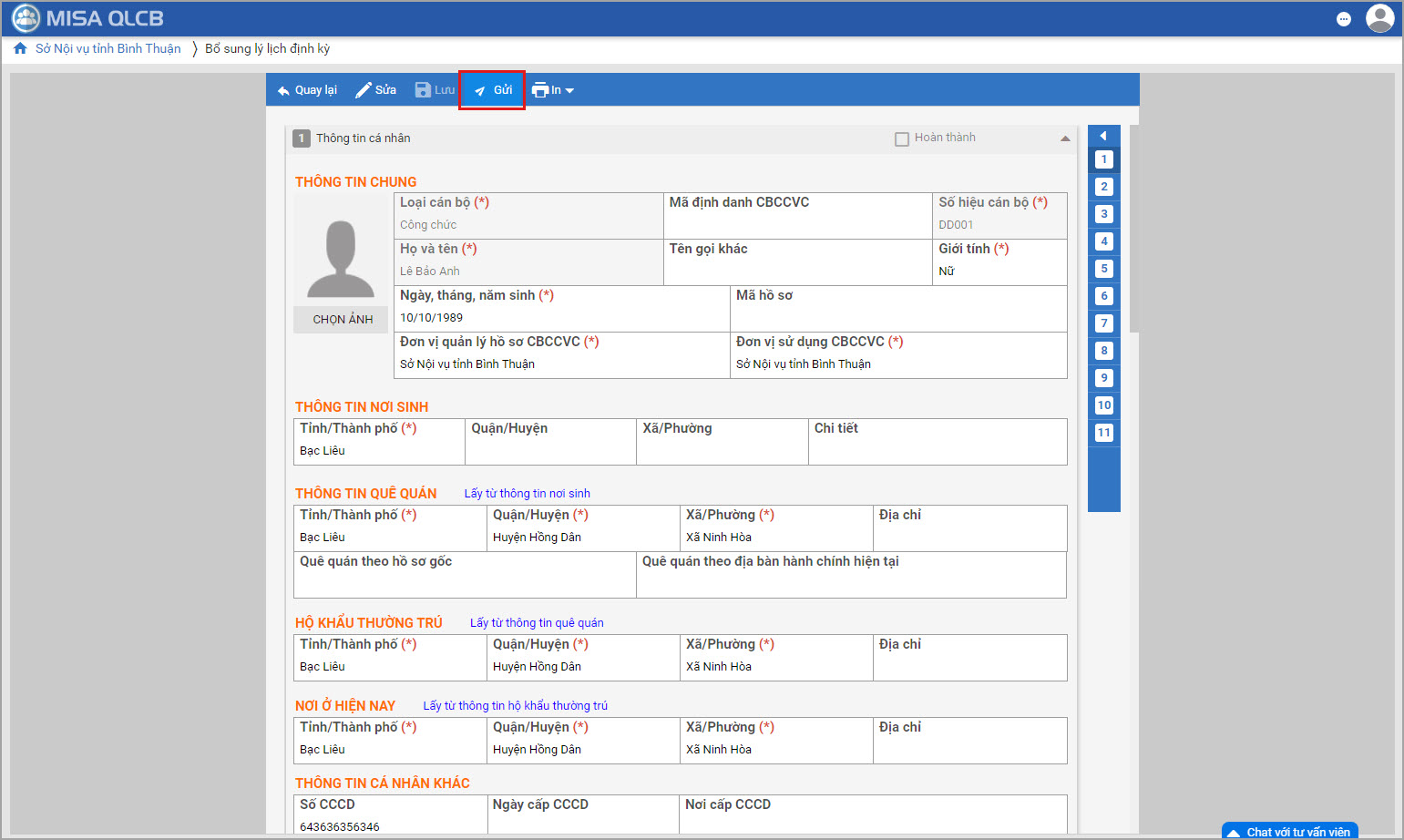Click the Sửa pencil edit icon
This screenshot has height=840, width=1404.
(364, 90)
